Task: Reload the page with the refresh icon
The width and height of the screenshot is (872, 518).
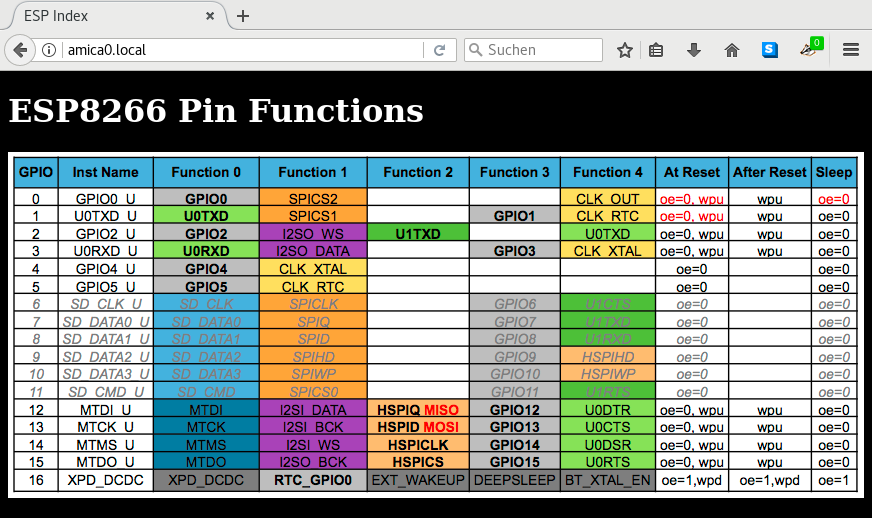Action: point(439,50)
